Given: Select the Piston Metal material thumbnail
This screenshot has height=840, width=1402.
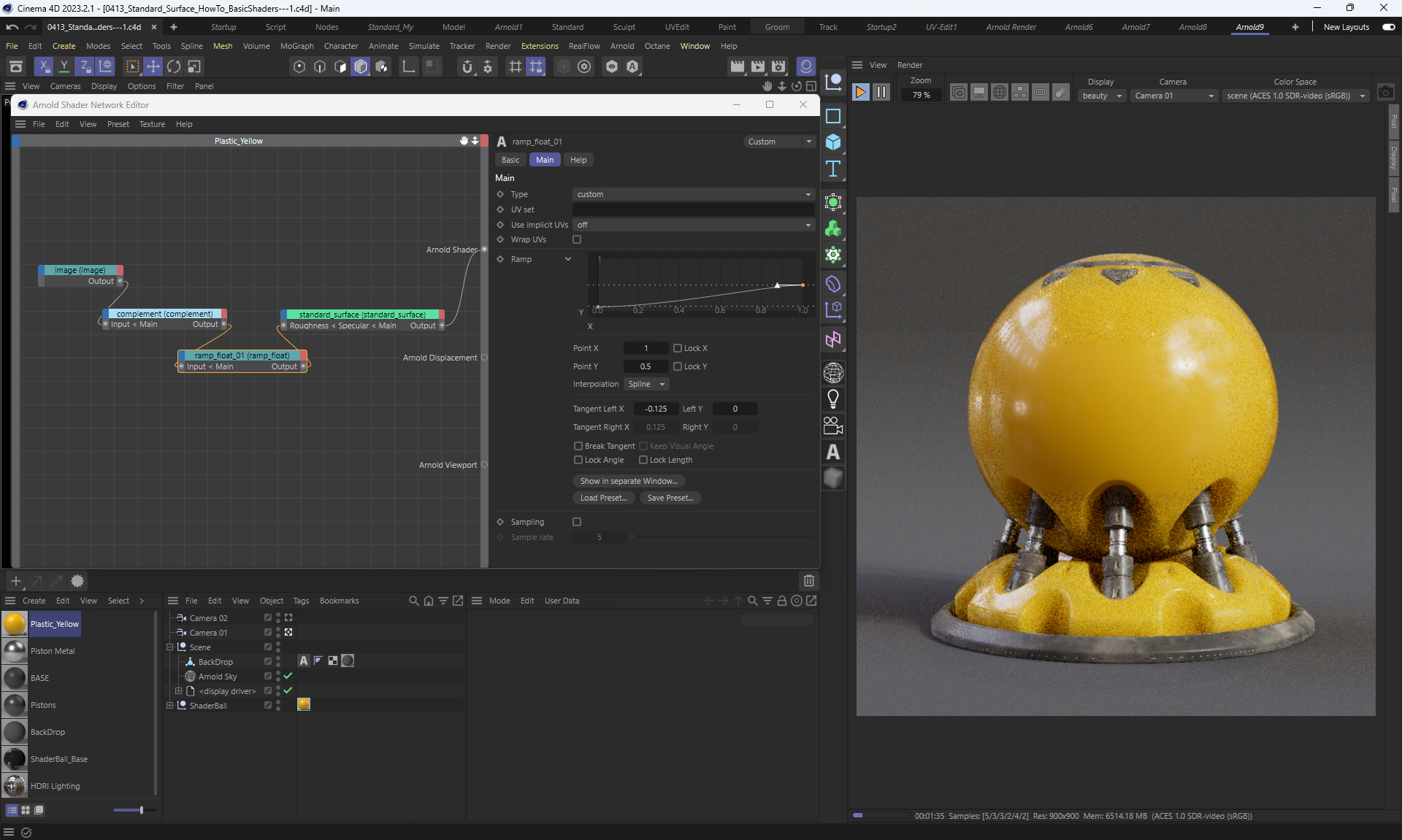Looking at the screenshot, I should click(x=15, y=651).
